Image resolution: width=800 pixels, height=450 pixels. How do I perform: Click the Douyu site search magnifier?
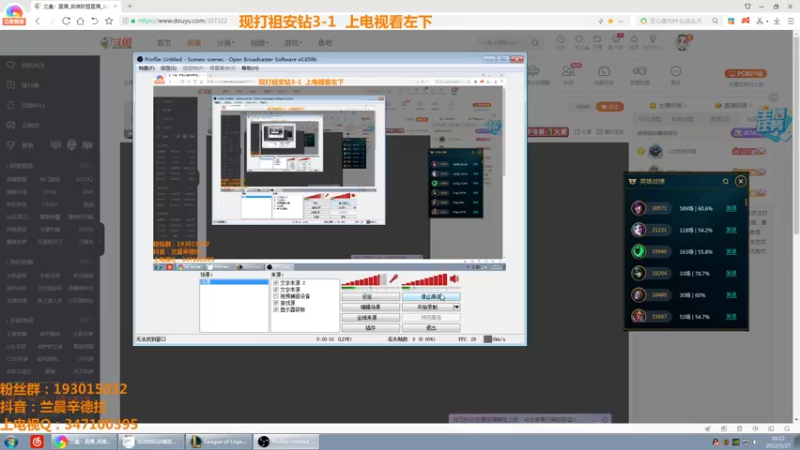[535, 43]
